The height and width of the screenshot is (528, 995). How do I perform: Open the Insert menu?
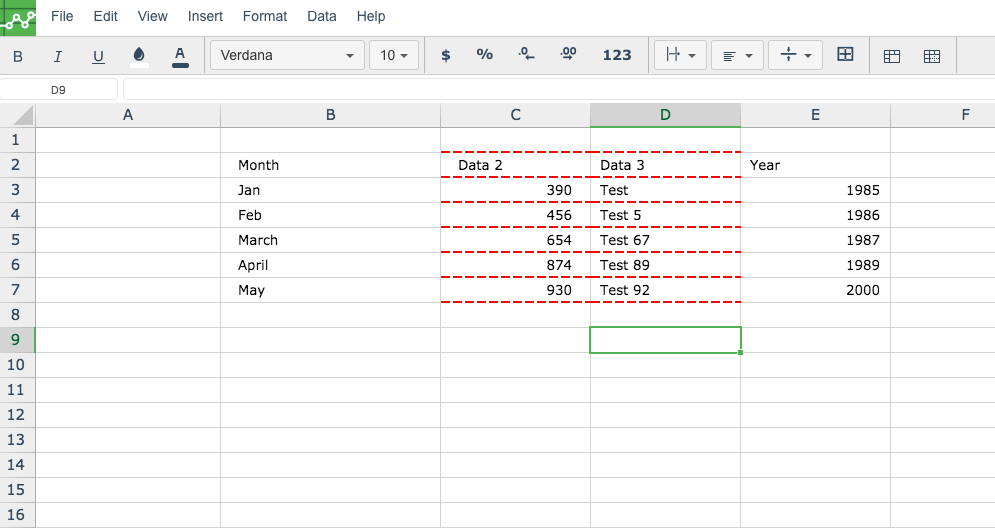click(x=205, y=16)
